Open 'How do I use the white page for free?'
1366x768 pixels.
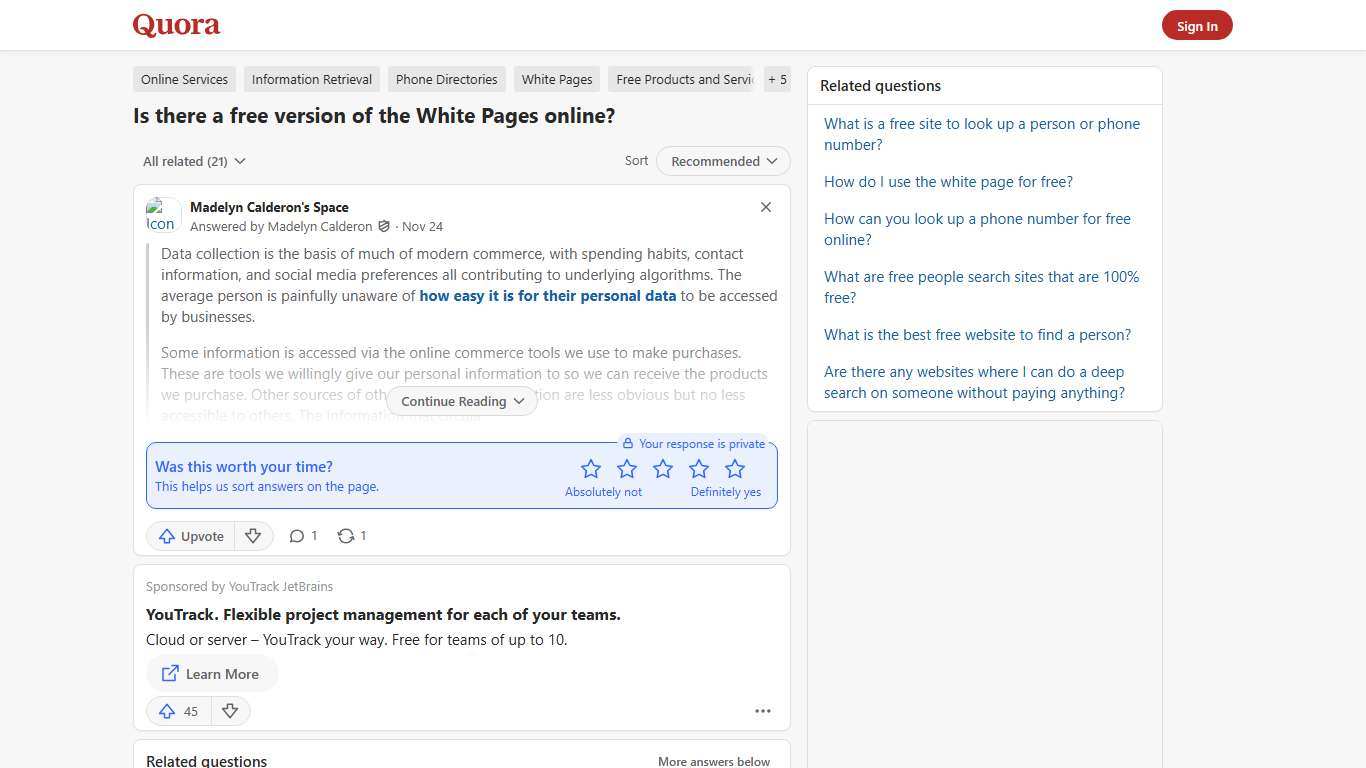point(948,181)
